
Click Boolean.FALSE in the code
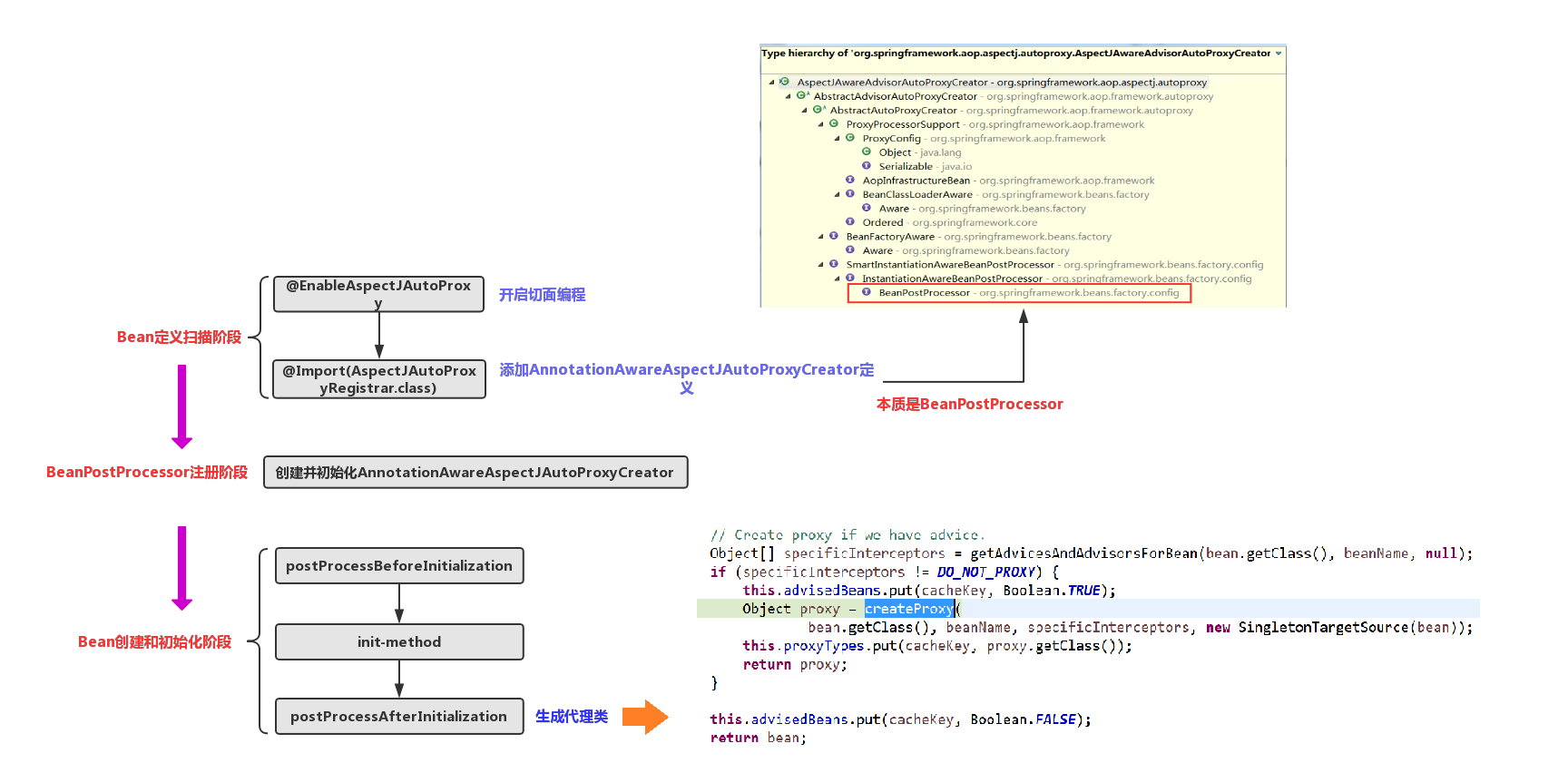(1024, 719)
